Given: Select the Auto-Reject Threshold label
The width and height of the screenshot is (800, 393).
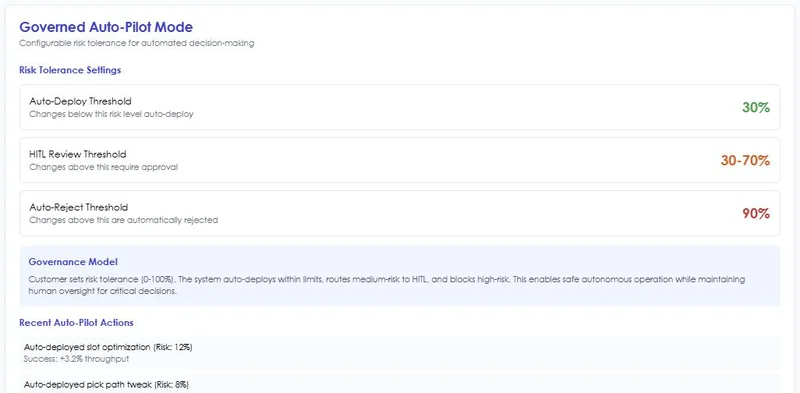Looking at the screenshot, I should (x=79, y=207).
